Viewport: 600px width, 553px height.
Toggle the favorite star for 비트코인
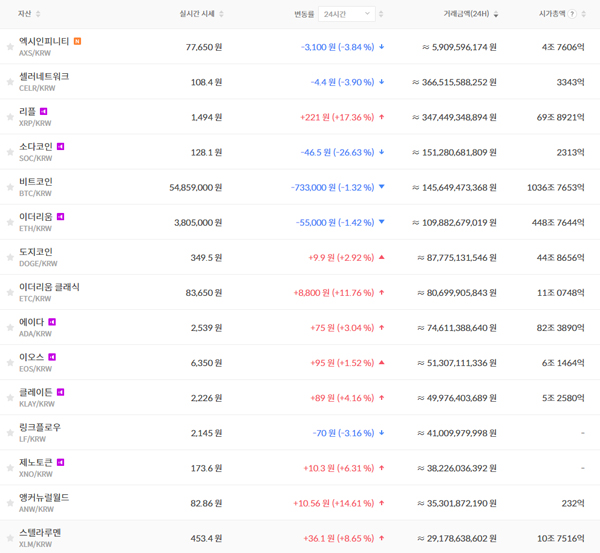point(10,187)
